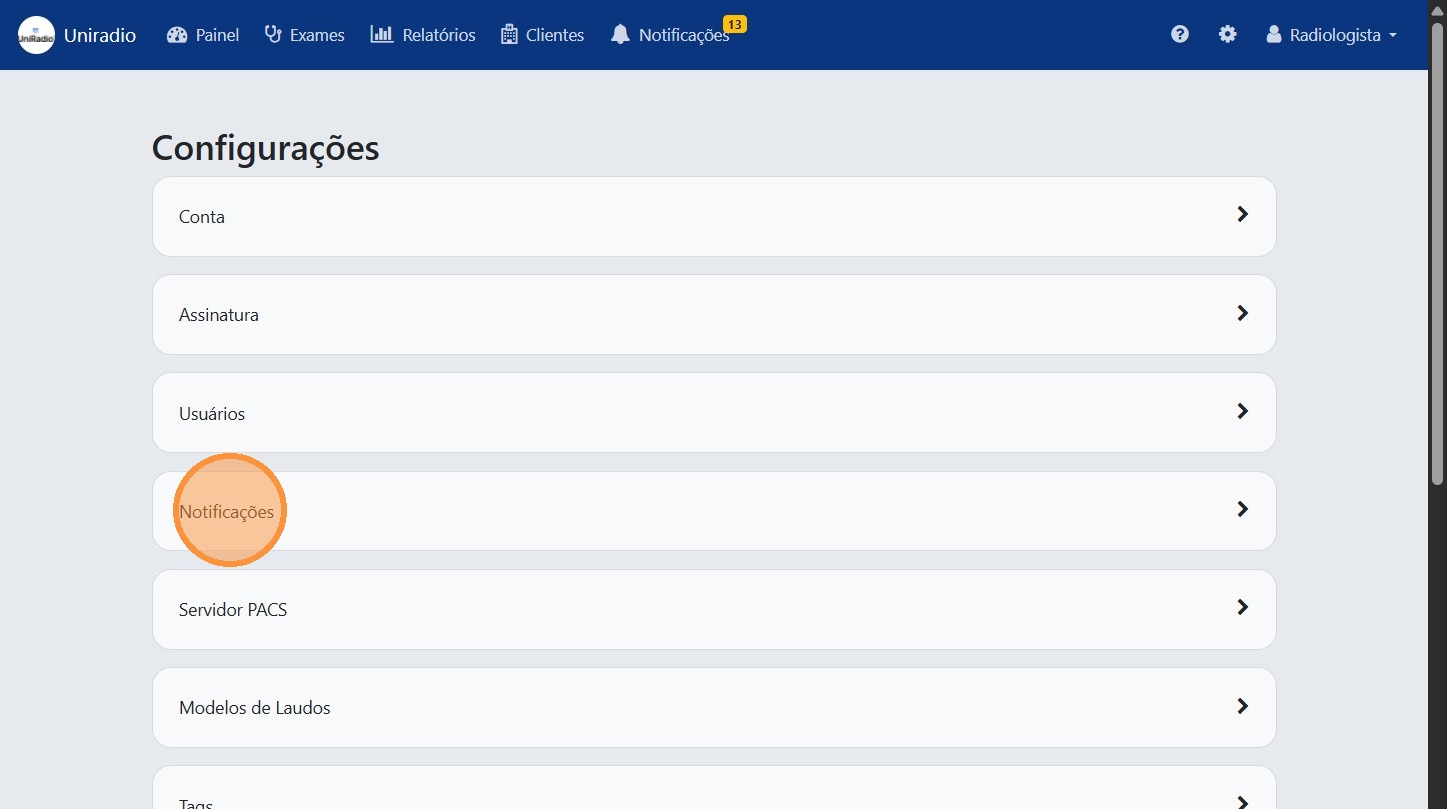Click the Uniradio logo icon

(36, 35)
